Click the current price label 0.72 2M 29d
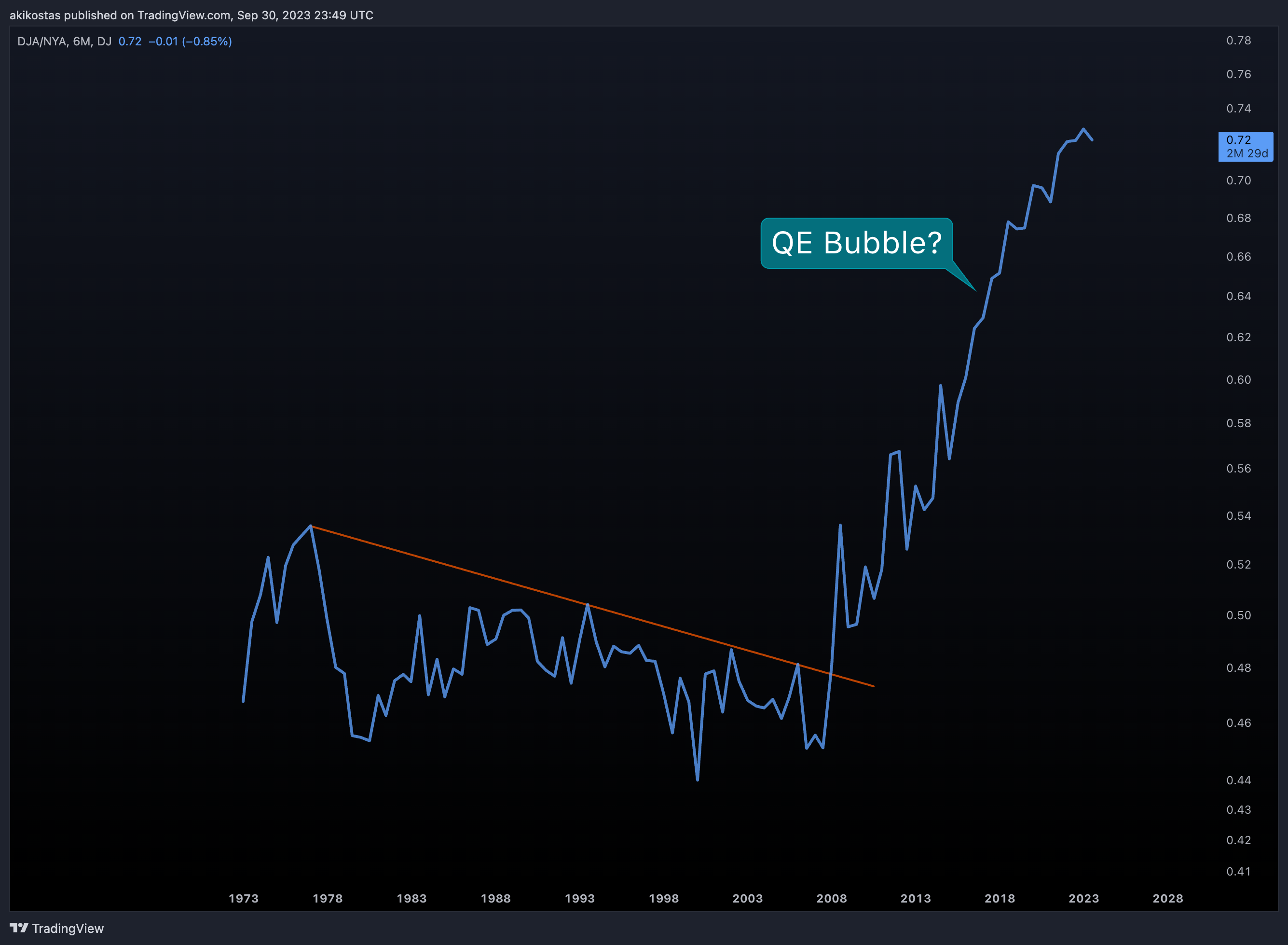 1246,146
